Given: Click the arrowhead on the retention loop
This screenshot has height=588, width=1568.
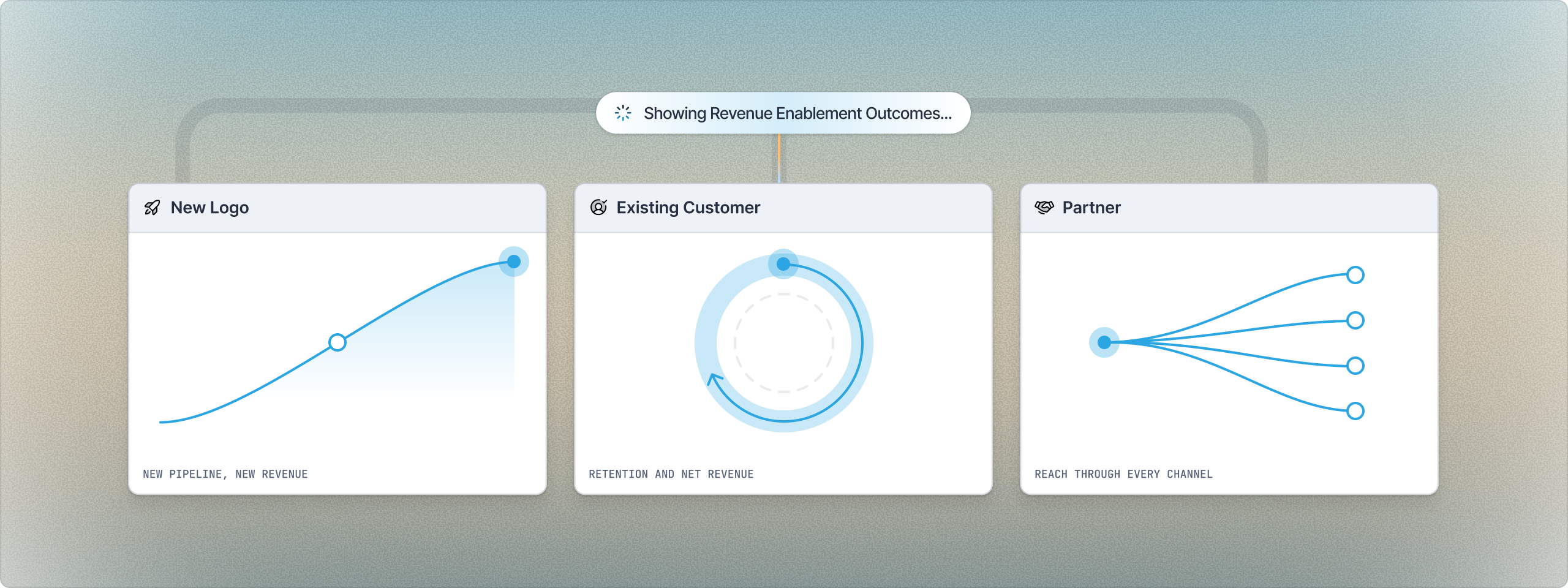Looking at the screenshot, I should (714, 379).
